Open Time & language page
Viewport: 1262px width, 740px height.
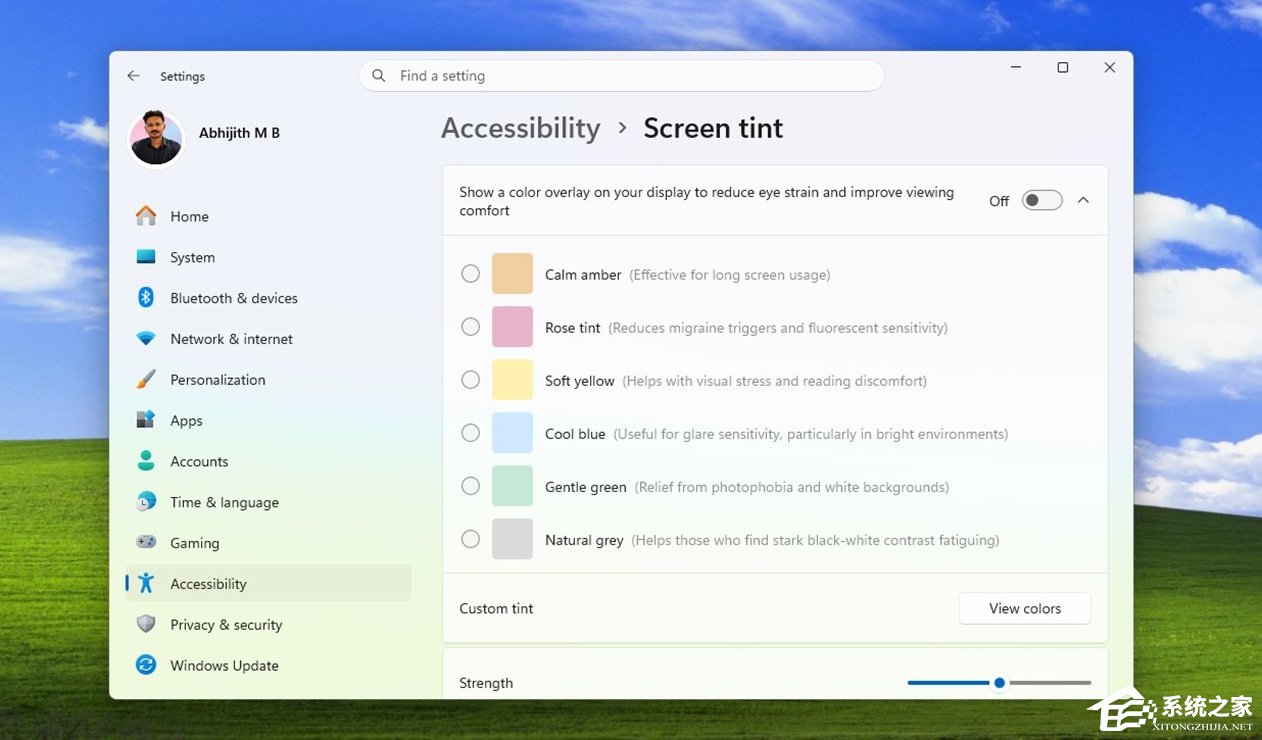(268, 502)
